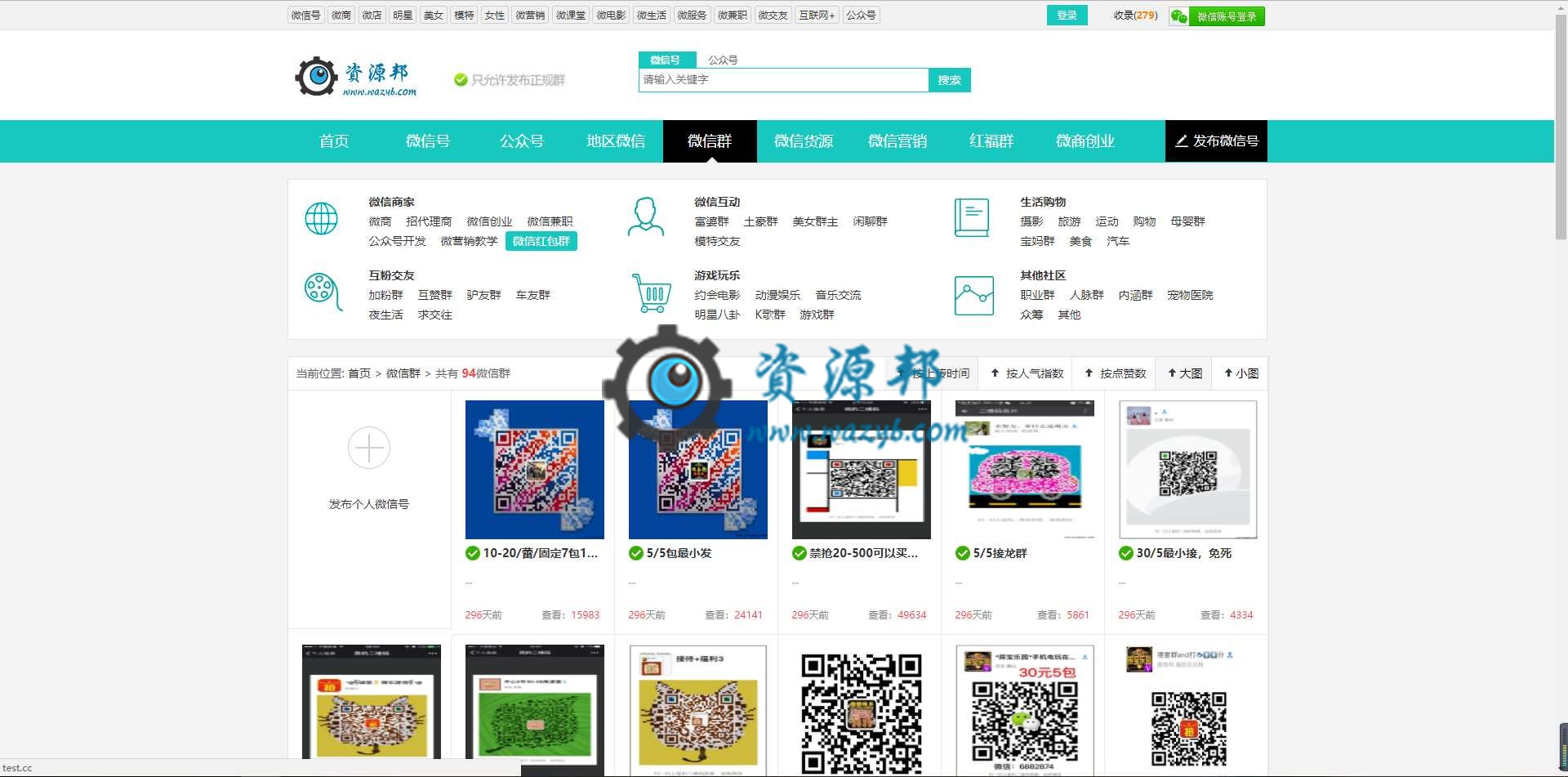The height and width of the screenshot is (777, 1568).
Task: Click the 明星 top tag
Action: [x=403, y=15]
